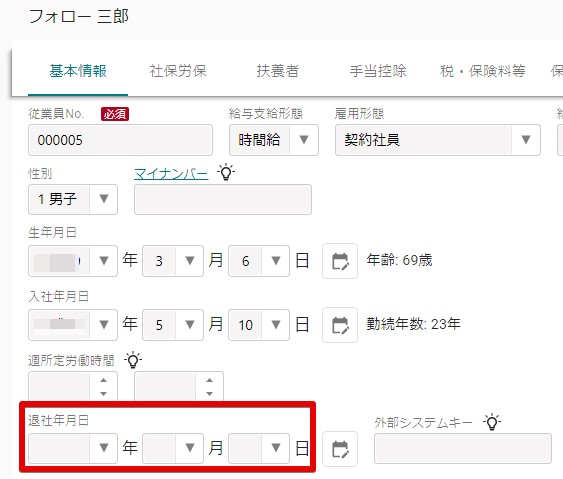The image size is (563, 479).
Task: Open the 扶養者 tab
Action: [x=278, y=71]
